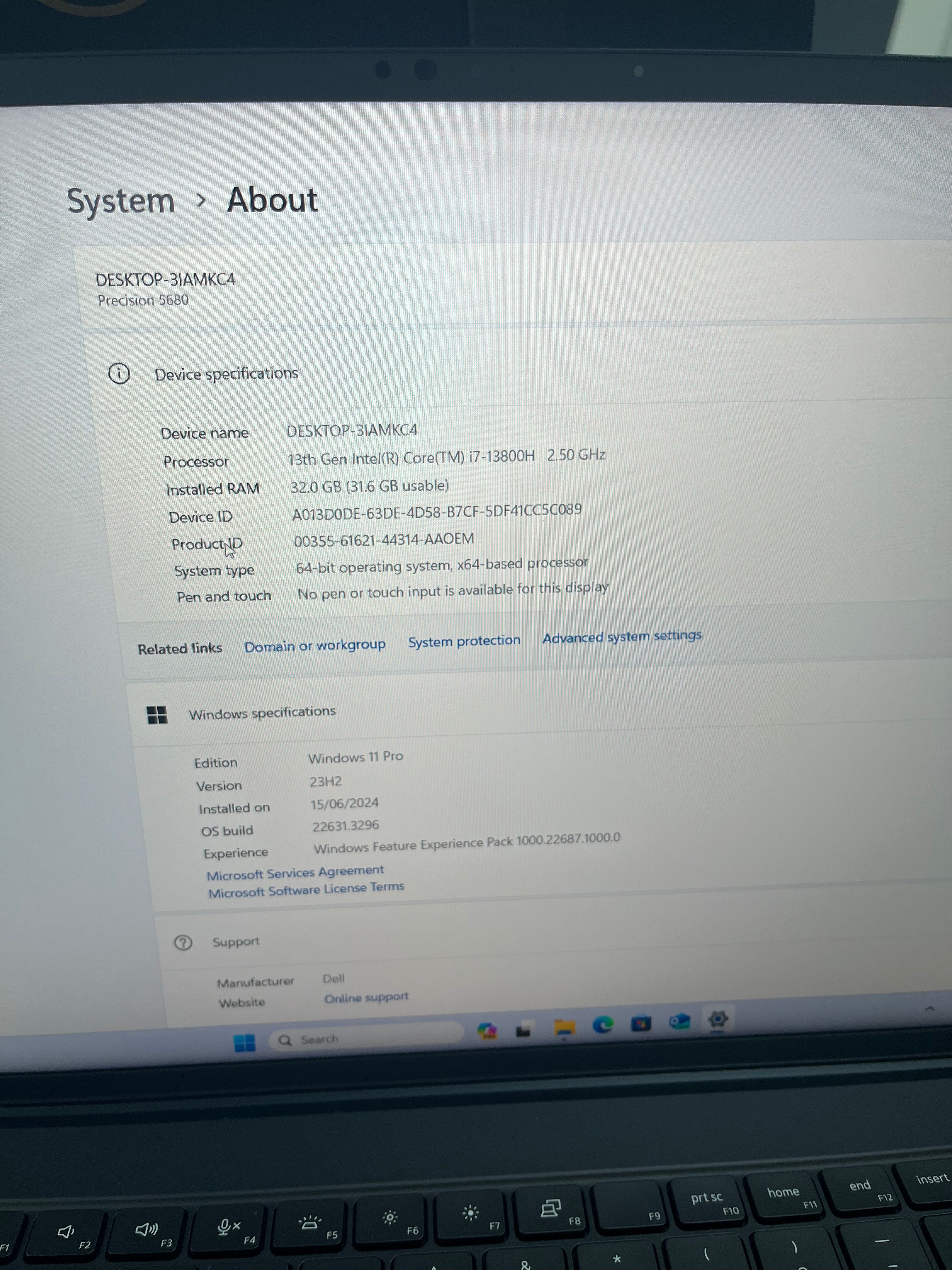The image size is (952, 1270).
Task: Open Advanced system settings link
Action: tap(622, 636)
